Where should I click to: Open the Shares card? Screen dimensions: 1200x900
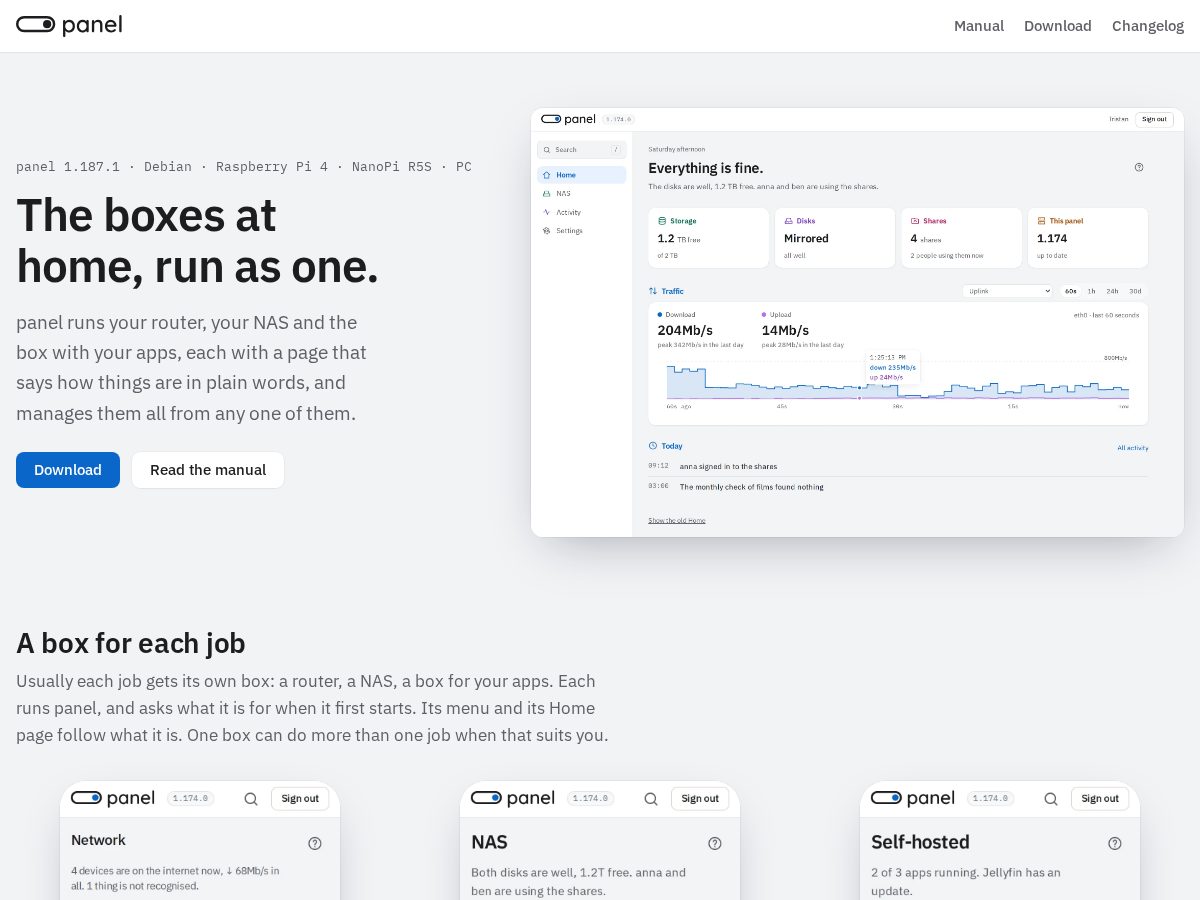pyautogui.click(x=962, y=238)
